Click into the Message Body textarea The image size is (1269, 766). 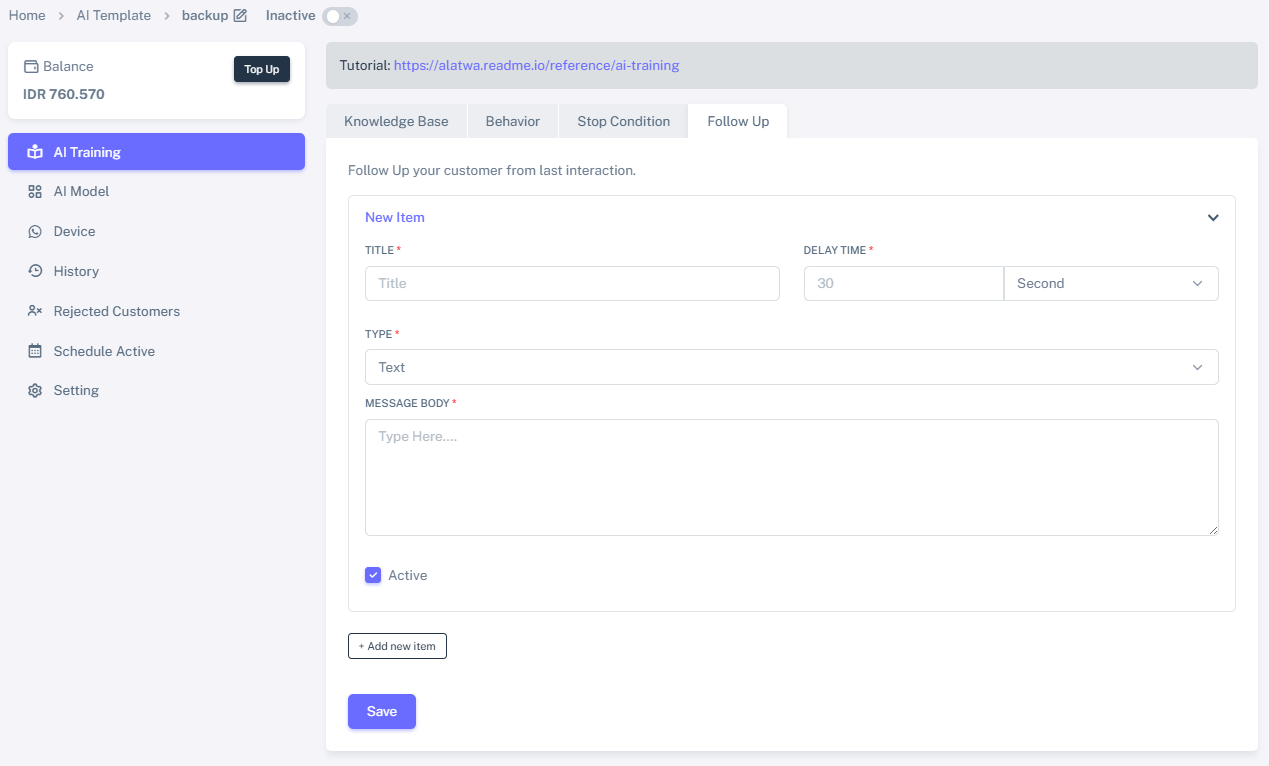[792, 477]
